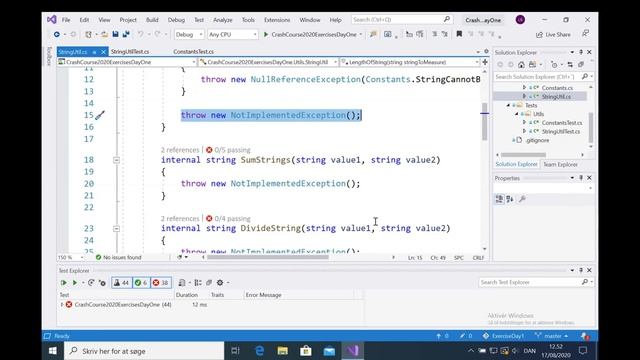Click the Navigate Backward circle arrow
This screenshot has width=640, height=360.
tap(57, 35)
